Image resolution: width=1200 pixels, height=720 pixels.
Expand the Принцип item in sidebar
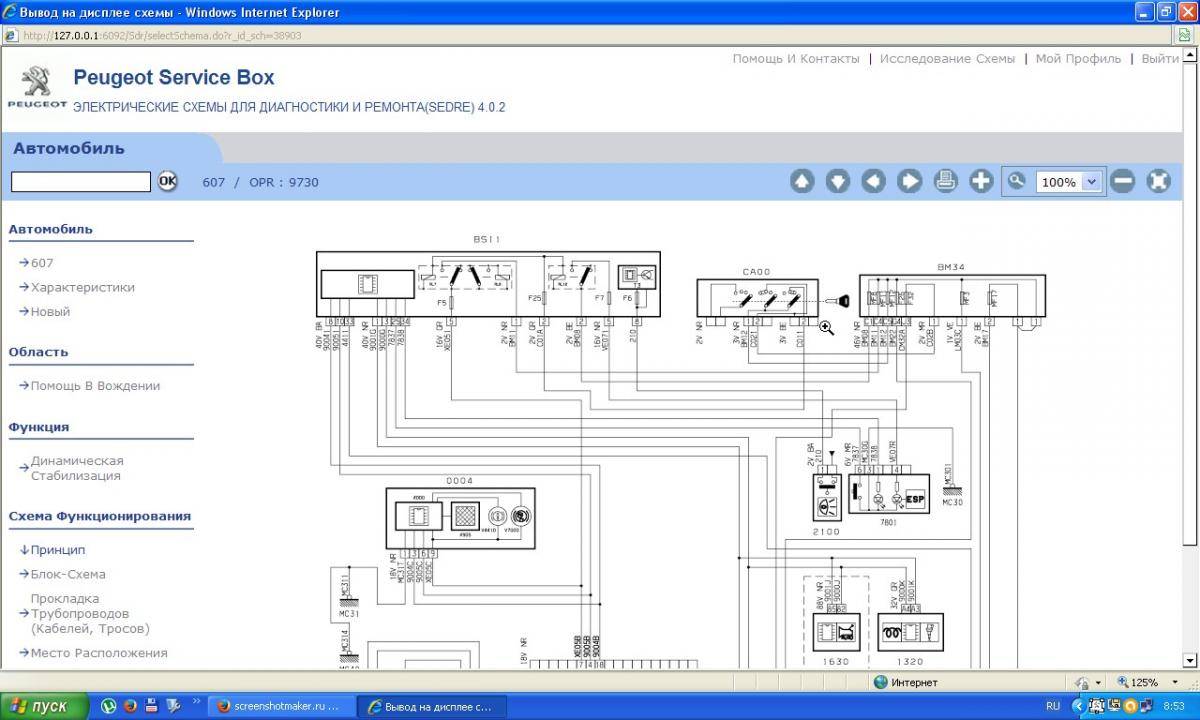(x=57, y=550)
